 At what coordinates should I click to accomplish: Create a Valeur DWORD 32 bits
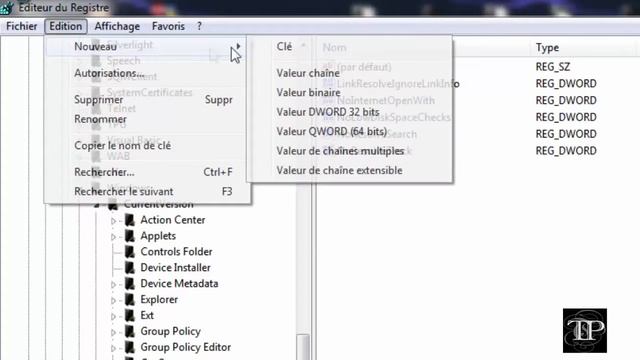(328, 112)
